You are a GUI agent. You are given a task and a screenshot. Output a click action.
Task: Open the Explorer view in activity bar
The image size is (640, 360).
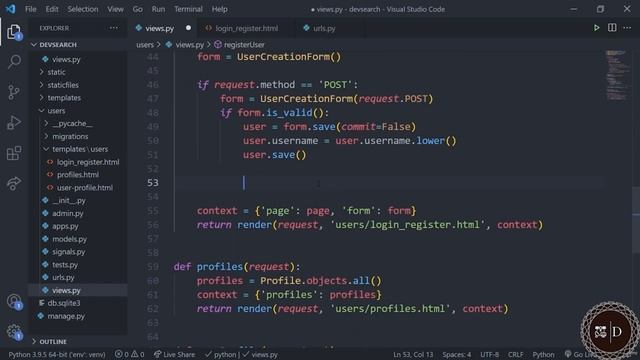coord(13,32)
